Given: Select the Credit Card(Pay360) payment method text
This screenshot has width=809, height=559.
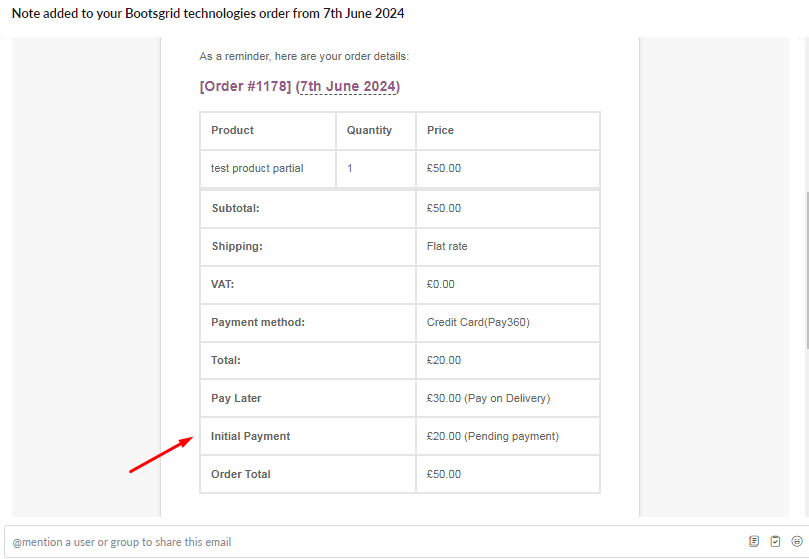Looking at the screenshot, I should click(478, 322).
